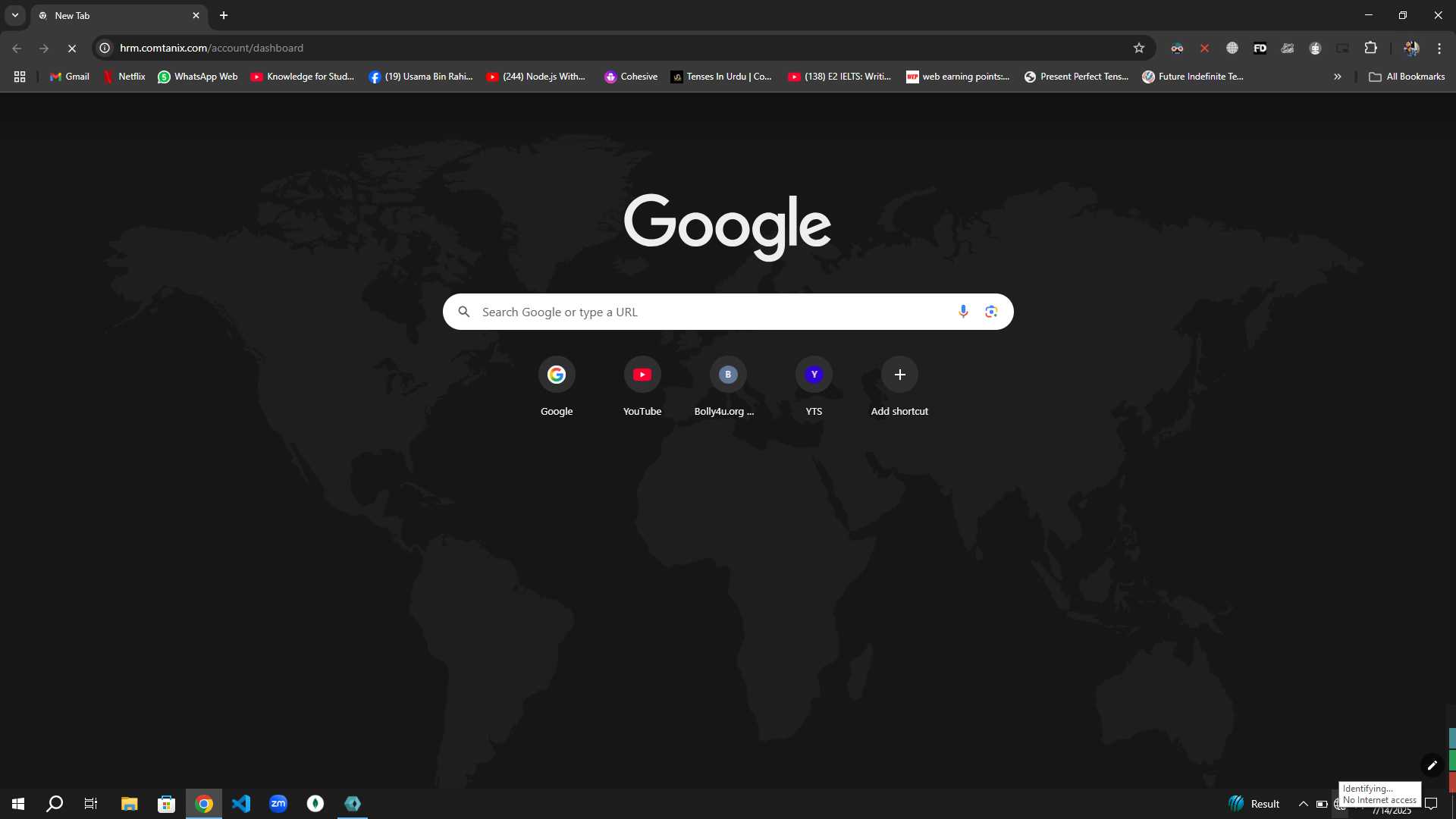Show hidden system tray icons
Image resolution: width=1456 pixels, height=819 pixels.
(1303, 804)
